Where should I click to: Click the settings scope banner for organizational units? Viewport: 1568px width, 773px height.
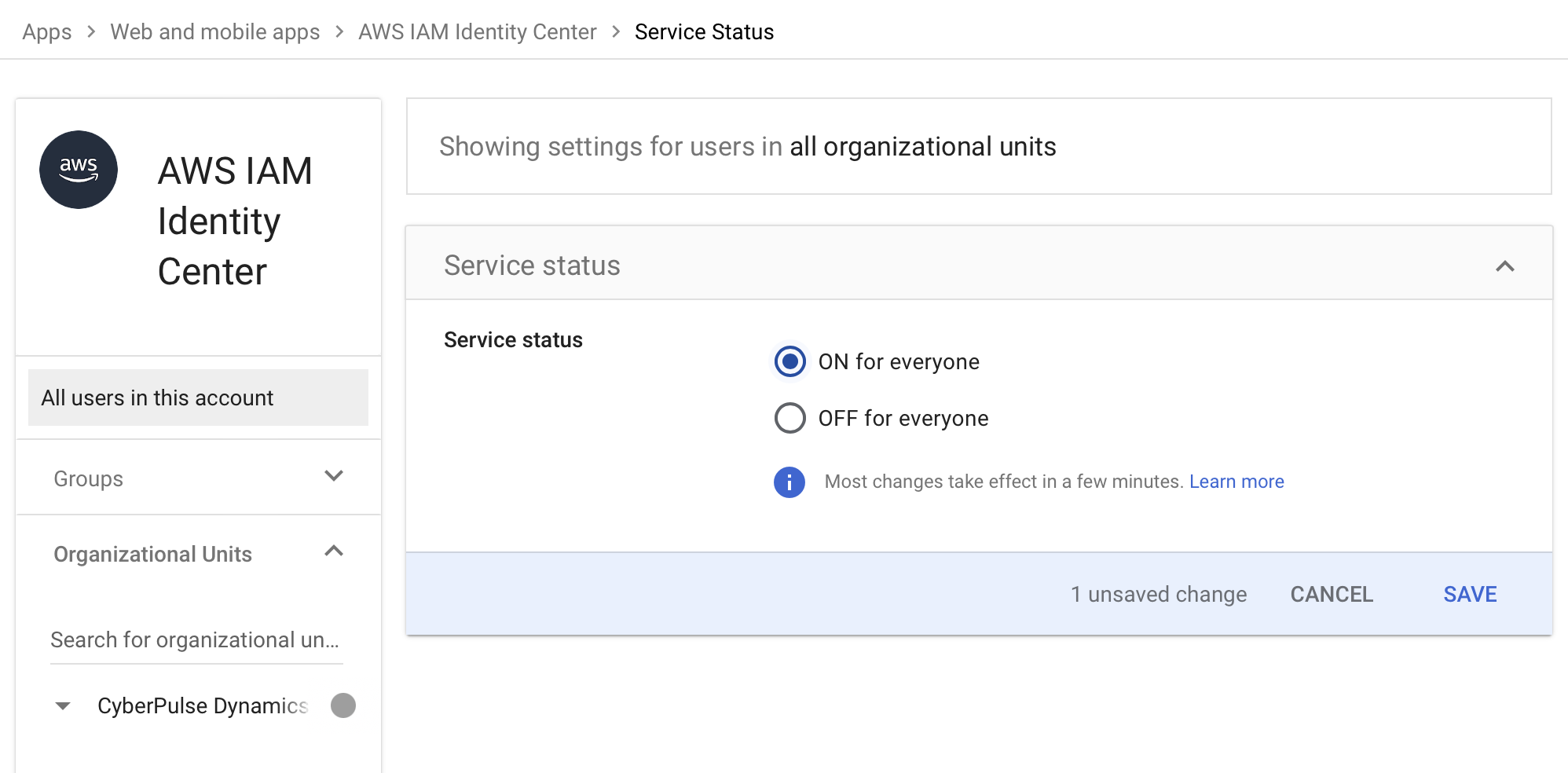point(746,146)
